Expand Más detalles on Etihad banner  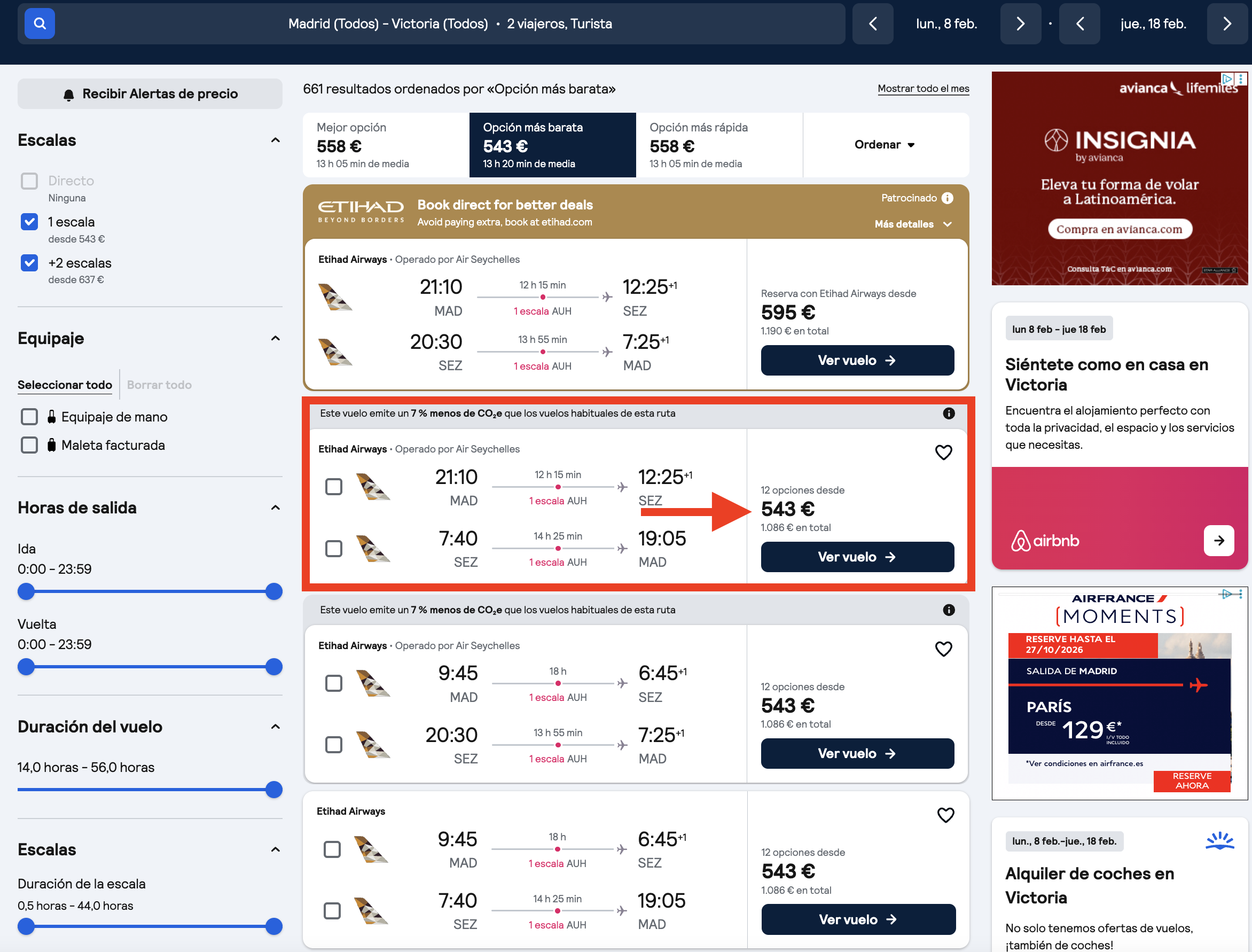(913, 224)
